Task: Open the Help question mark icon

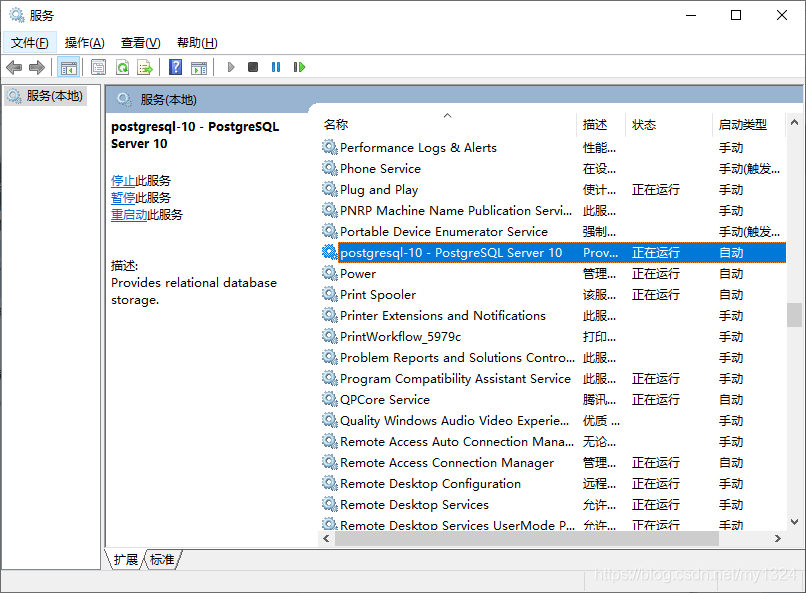Action: click(175, 67)
